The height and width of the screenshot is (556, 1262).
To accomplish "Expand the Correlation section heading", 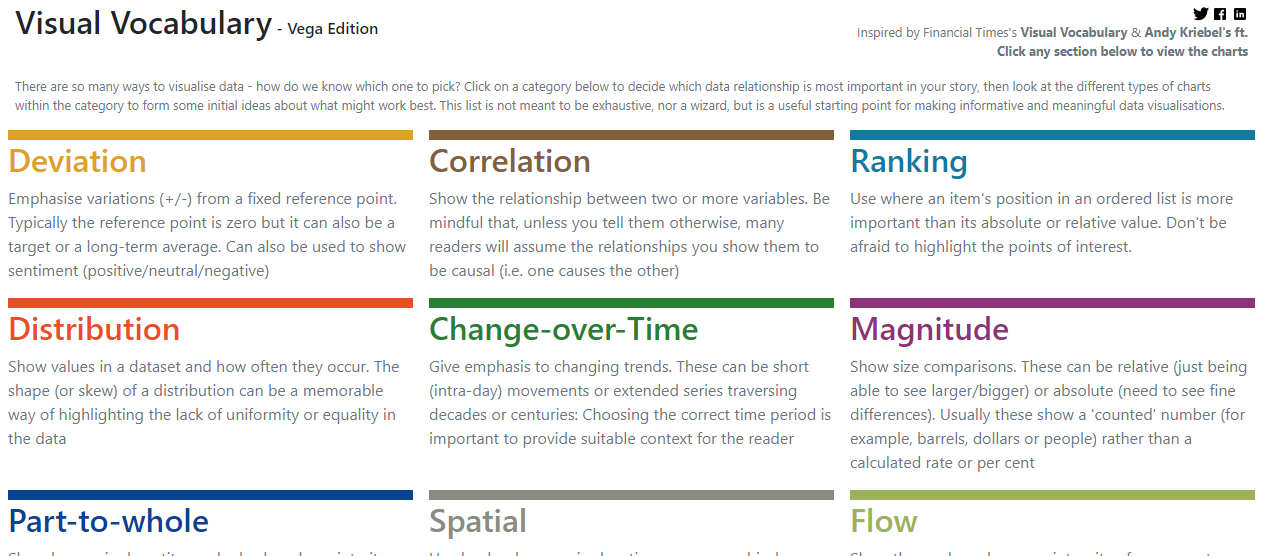I will 509,162.
